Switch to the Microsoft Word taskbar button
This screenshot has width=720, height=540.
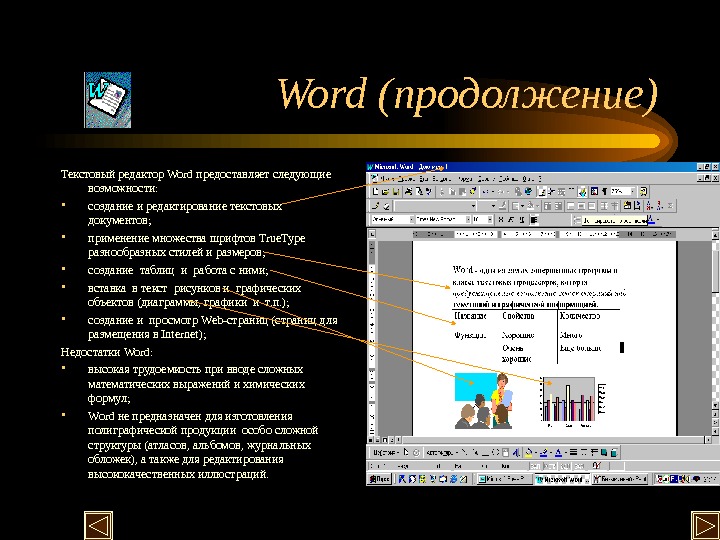tap(562, 479)
